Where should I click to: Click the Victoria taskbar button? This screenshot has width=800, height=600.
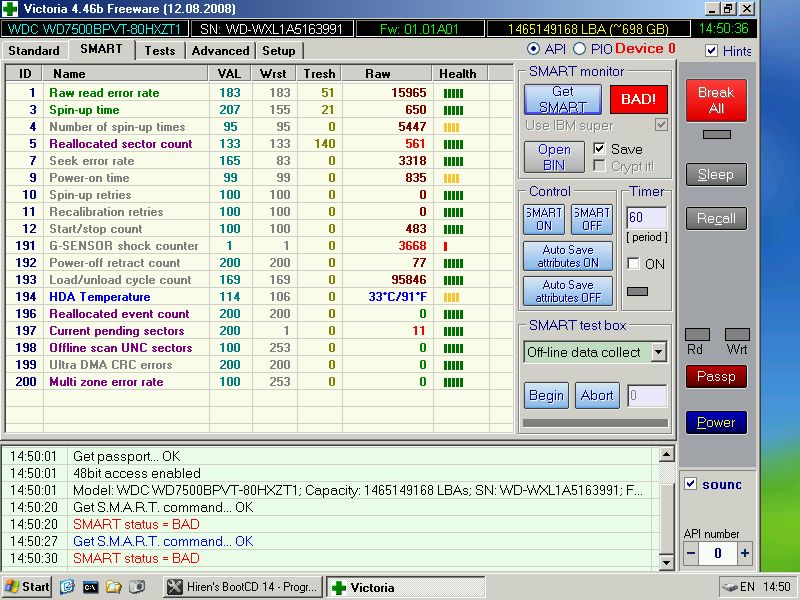pyautogui.click(x=405, y=587)
